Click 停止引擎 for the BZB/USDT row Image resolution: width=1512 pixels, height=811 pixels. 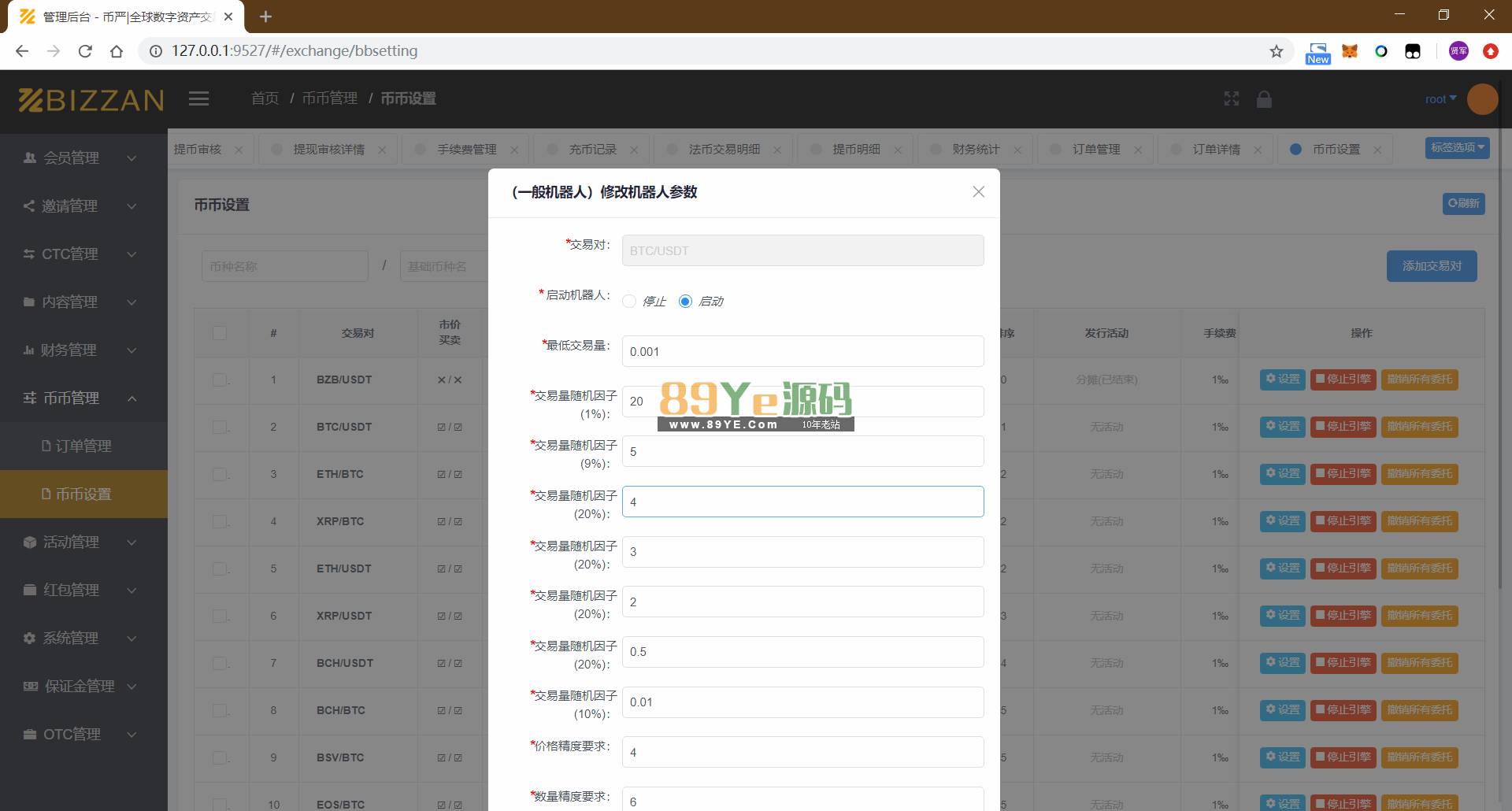tap(1343, 380)
